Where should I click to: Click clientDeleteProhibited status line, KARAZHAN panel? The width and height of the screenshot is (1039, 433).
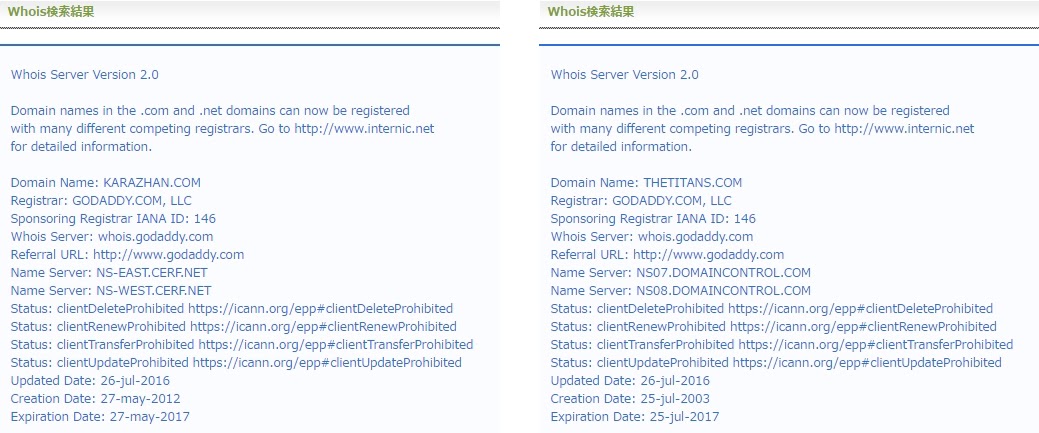point(232,308)
